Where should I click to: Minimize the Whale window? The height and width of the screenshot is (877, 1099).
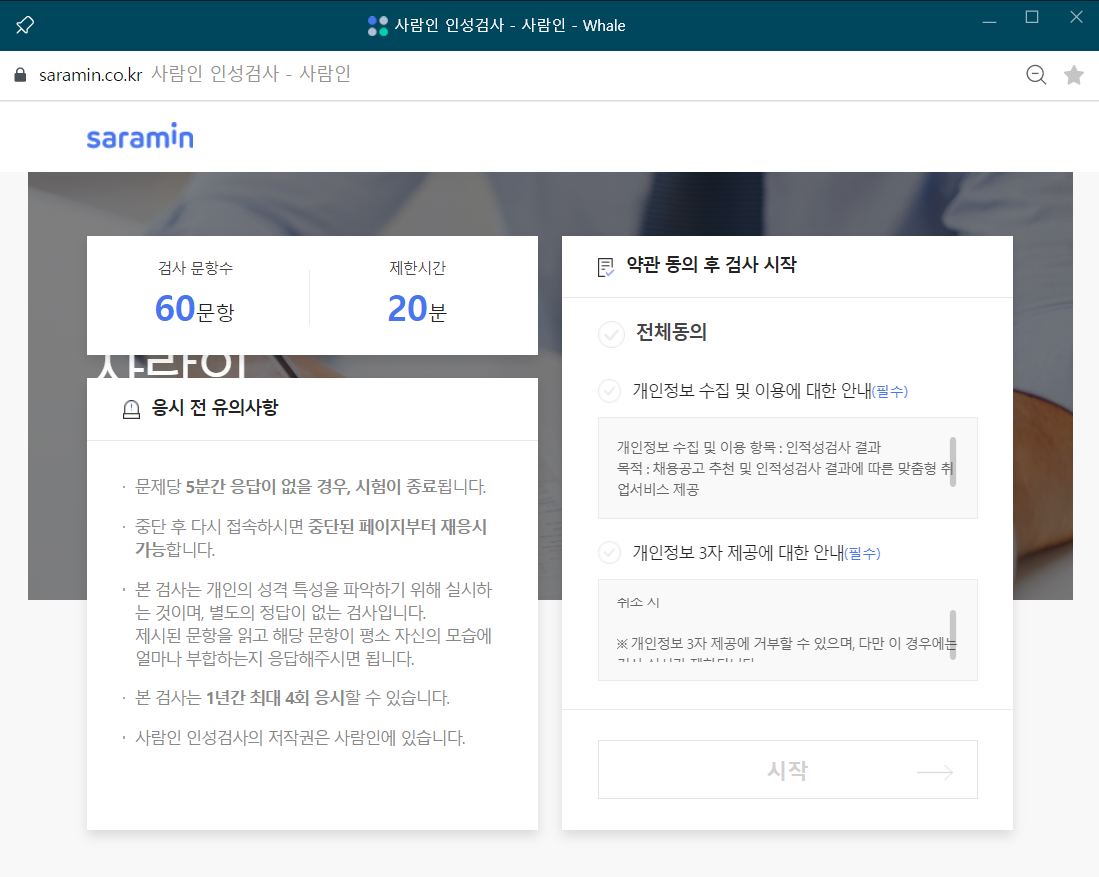[989, 21]
